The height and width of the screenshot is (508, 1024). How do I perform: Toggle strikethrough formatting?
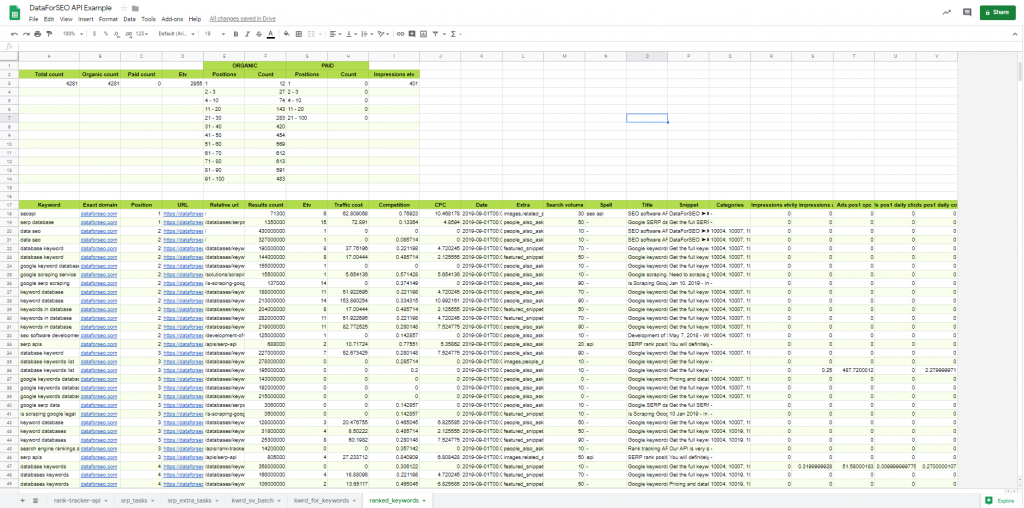259,34
